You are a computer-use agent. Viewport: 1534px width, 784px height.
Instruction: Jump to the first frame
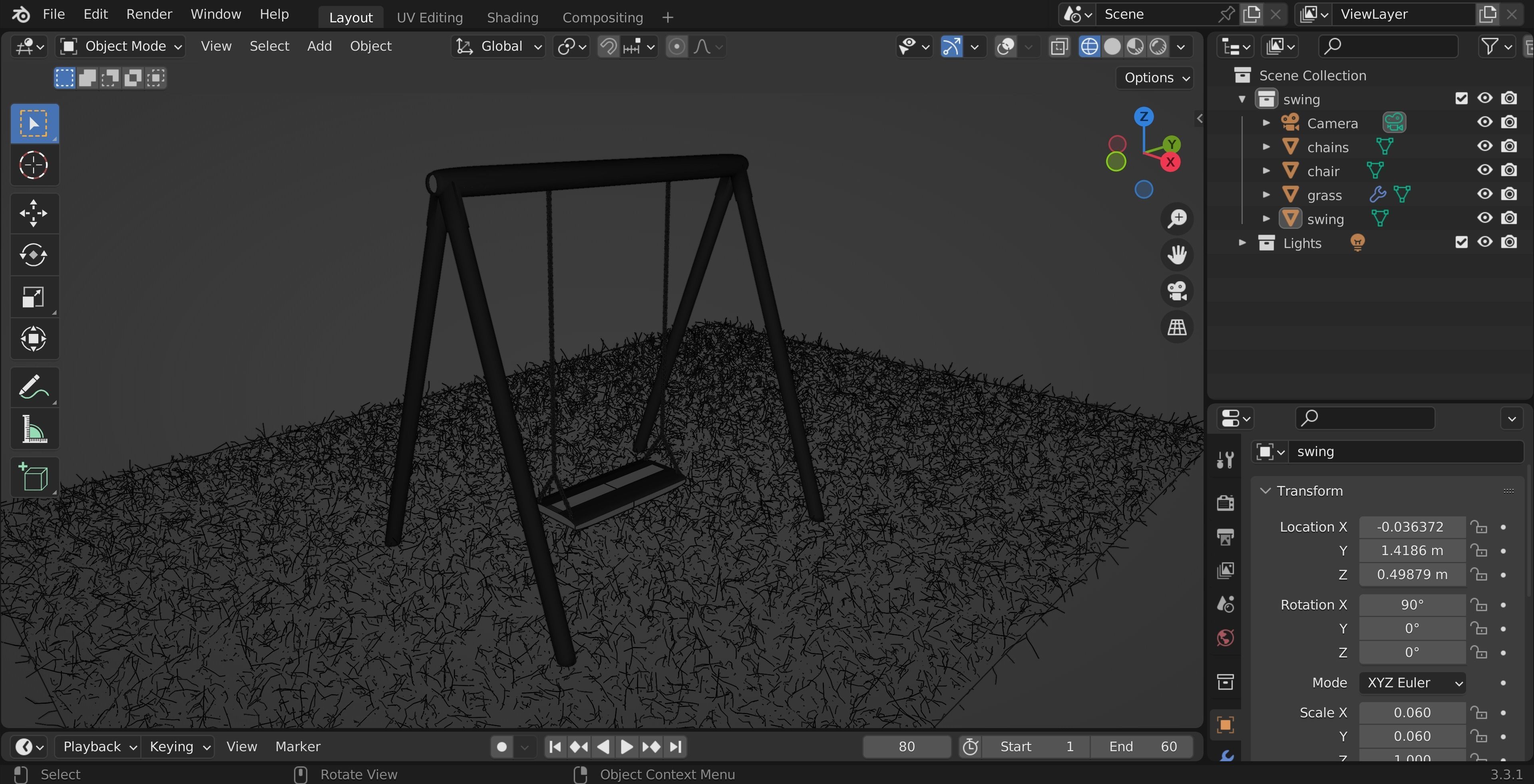tap(555, 746)
